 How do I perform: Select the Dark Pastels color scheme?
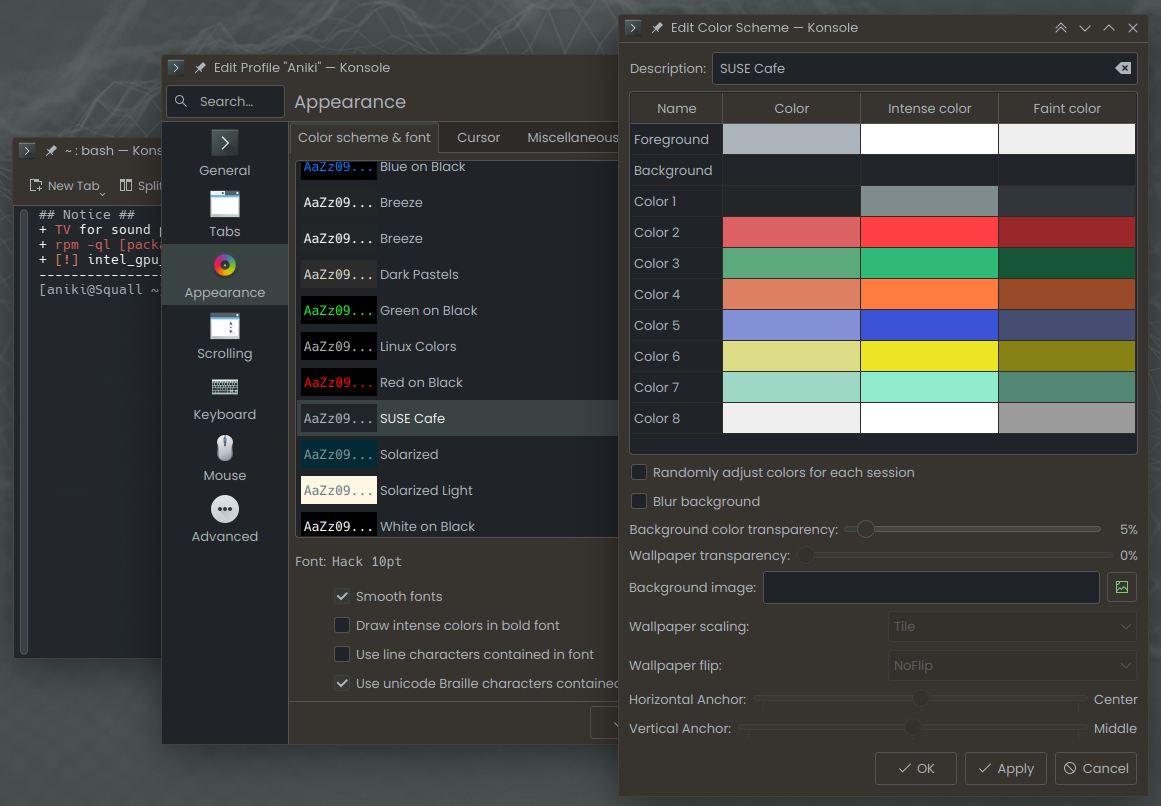click(x=458, y=275)
